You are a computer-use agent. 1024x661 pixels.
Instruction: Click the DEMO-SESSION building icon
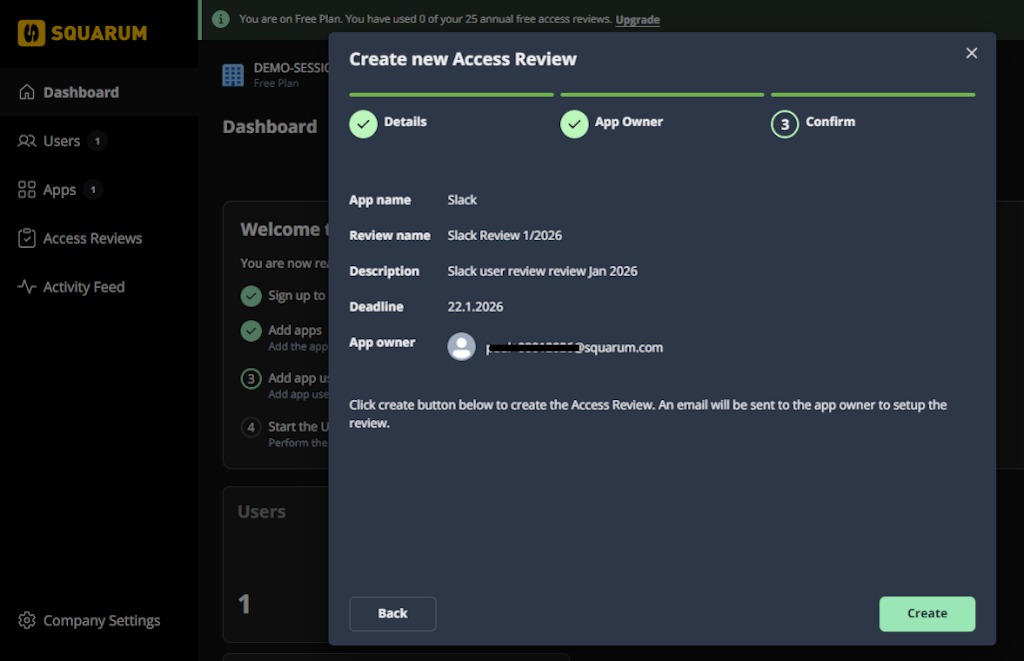point(232,73)
